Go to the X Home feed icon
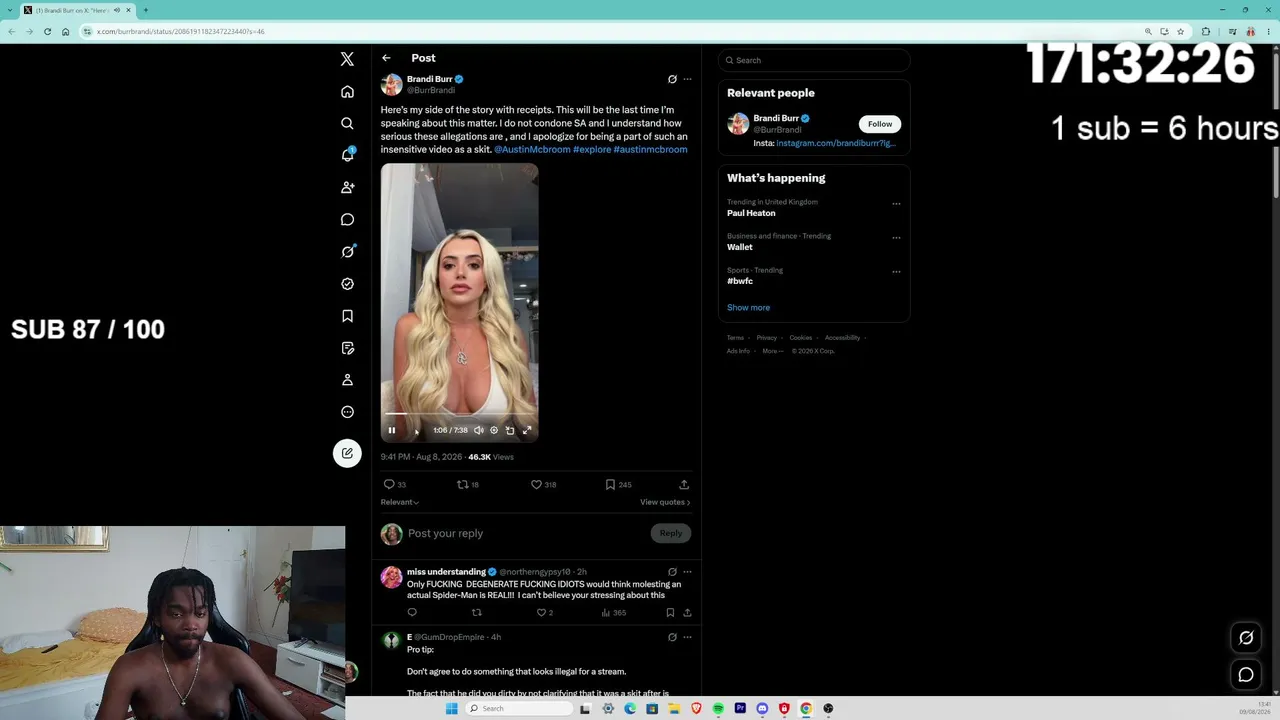 point(347,92)
